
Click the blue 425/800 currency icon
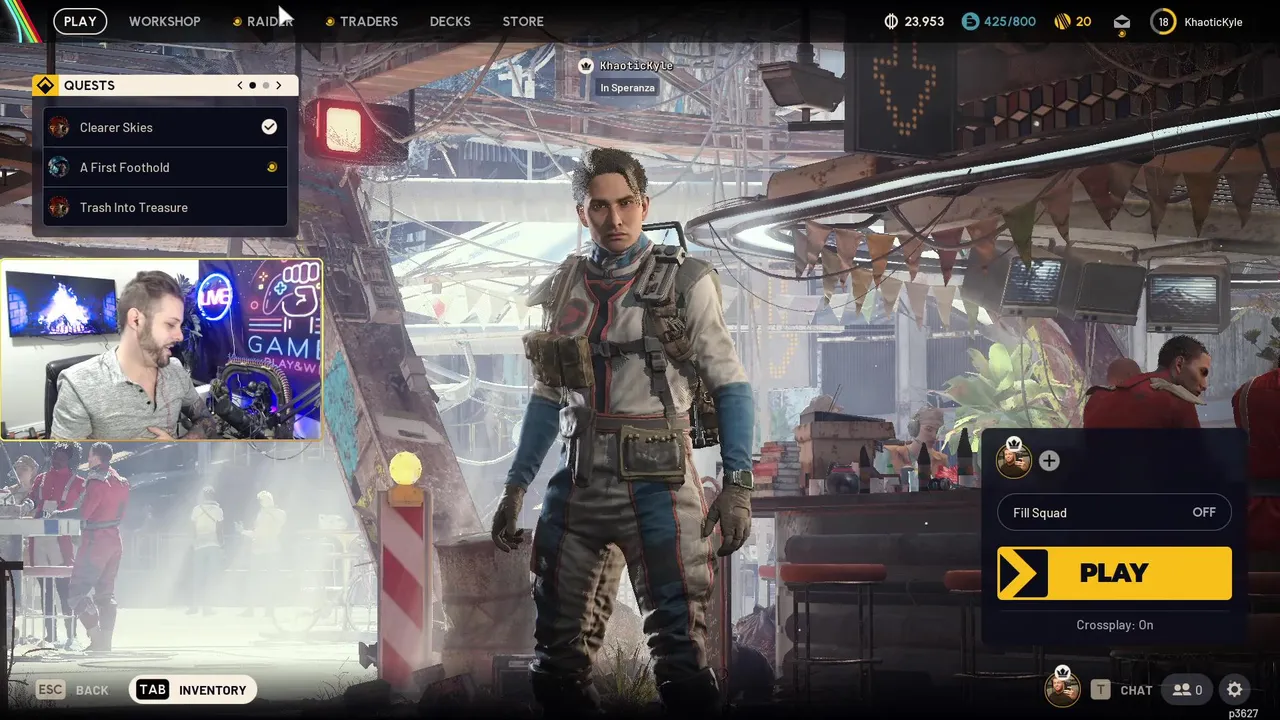pos(970,21)
